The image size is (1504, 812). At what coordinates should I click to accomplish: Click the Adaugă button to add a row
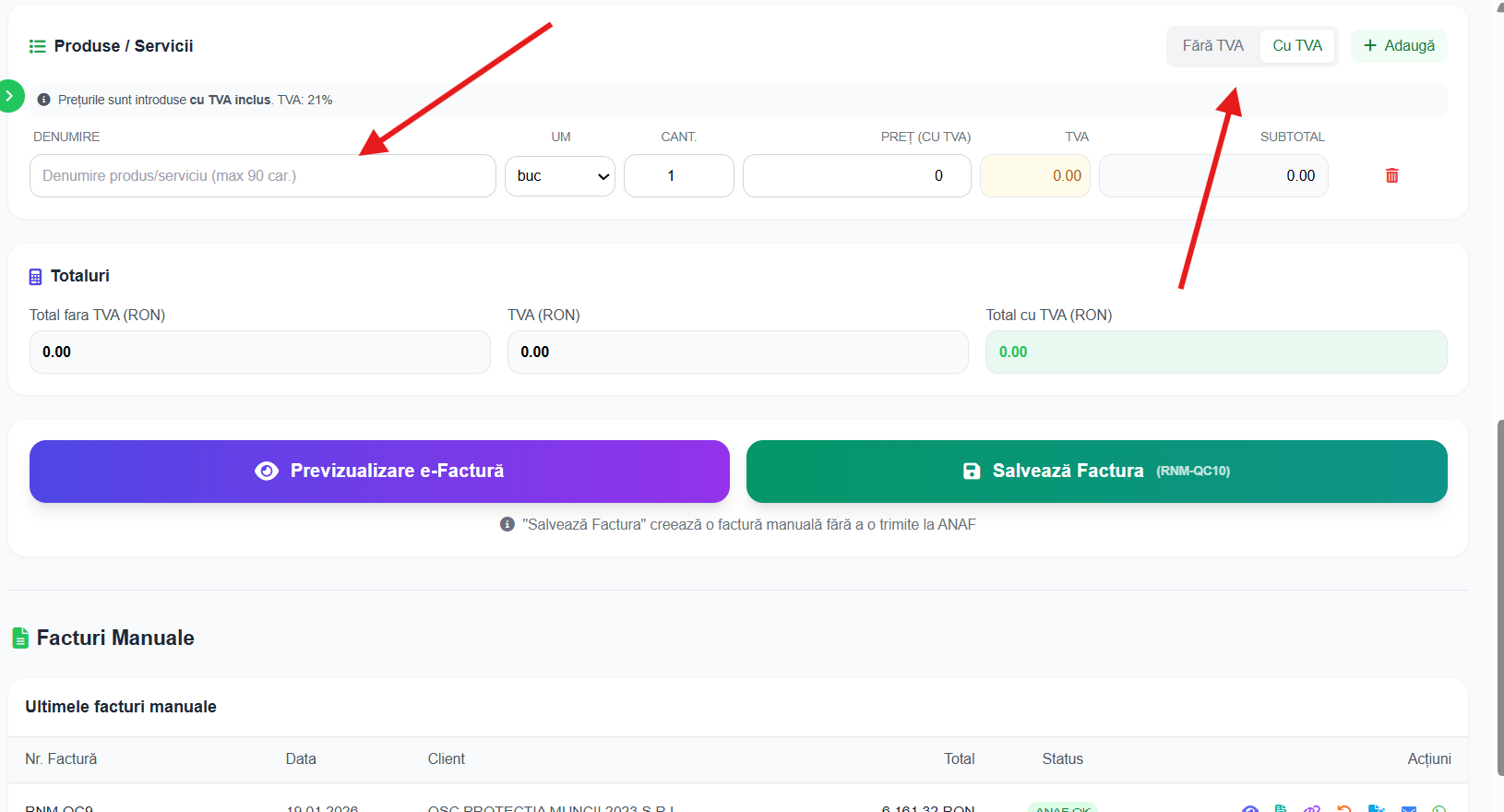tap(1399, 45)
